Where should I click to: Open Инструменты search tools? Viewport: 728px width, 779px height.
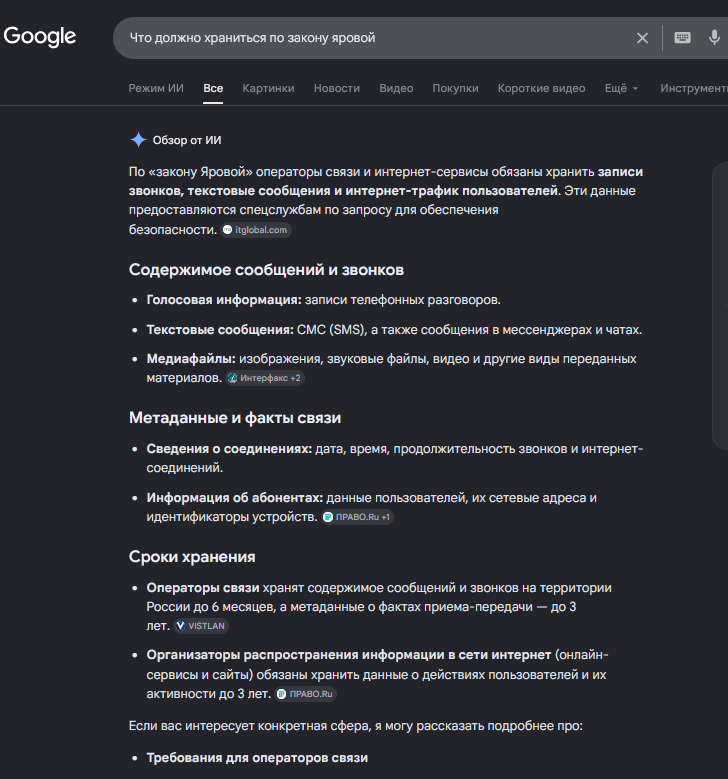coord(694,88)
